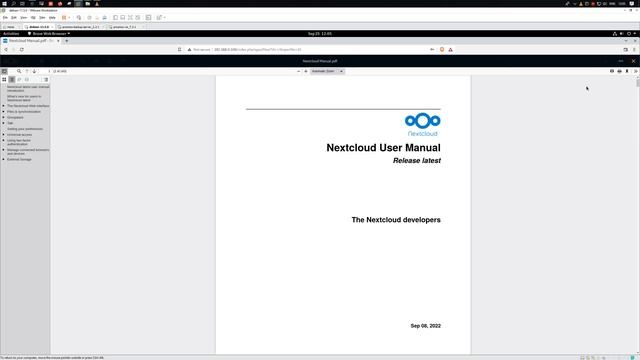This screenshot has height=360, width=640.
Task: Click Nextcloud logo on the PDF cover
Action: pos(422,124)
